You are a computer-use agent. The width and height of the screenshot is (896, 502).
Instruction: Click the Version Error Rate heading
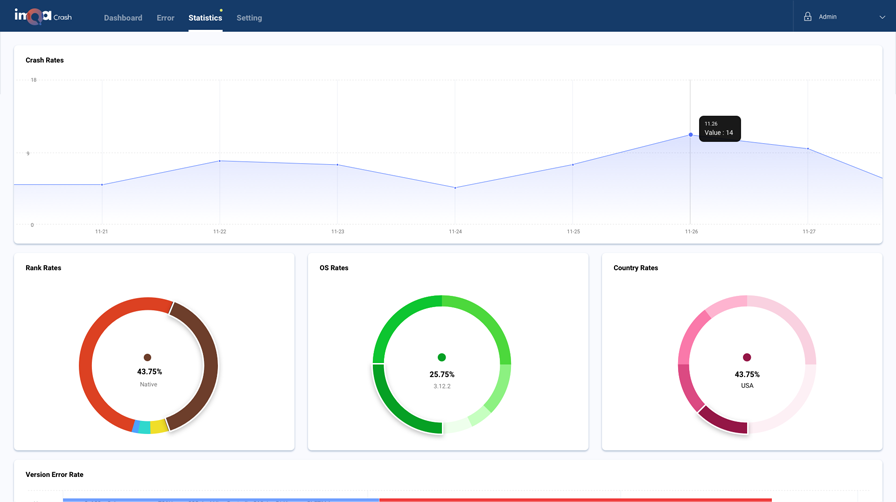[54, 475]
